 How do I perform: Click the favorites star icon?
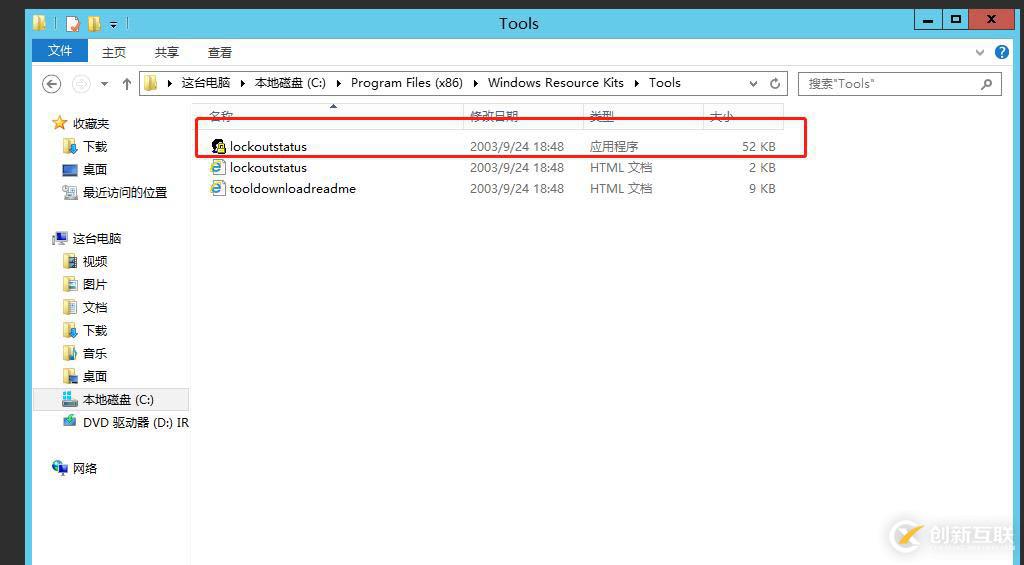point(59,123)
